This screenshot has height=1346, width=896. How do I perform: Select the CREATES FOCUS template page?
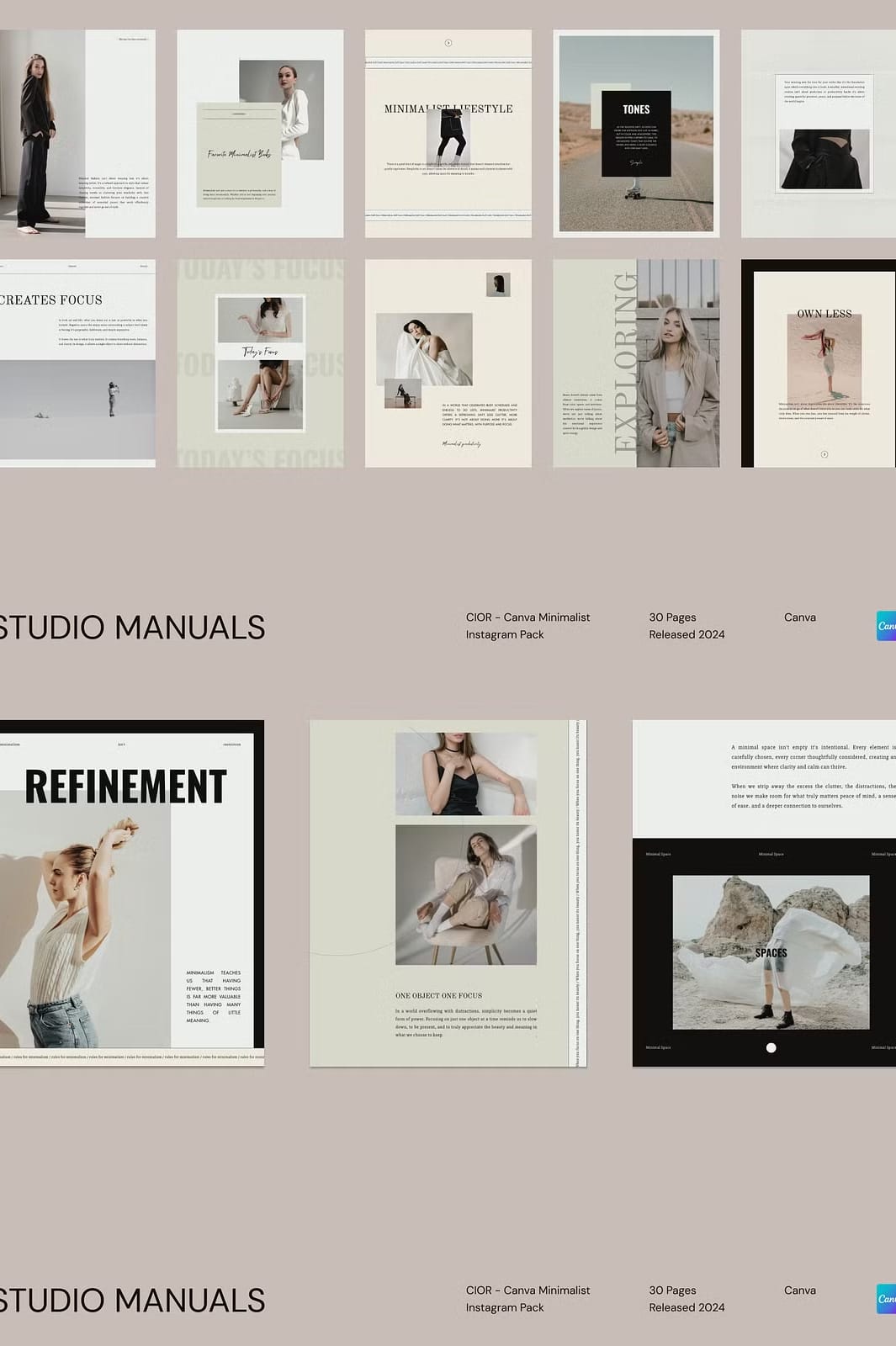[x=77, y=363]
